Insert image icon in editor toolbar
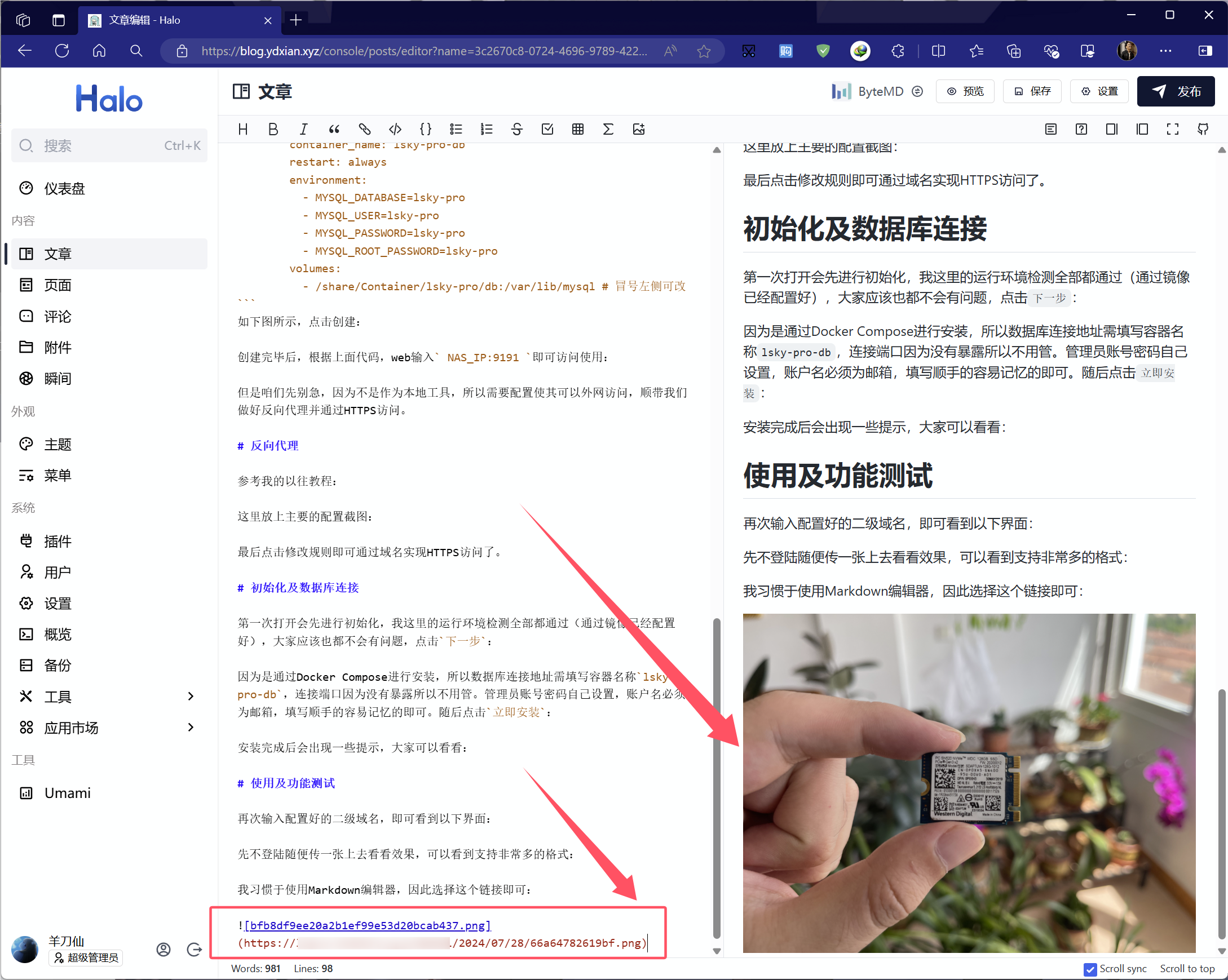Viewport: 1228px width, 980px height. point(638,129)
